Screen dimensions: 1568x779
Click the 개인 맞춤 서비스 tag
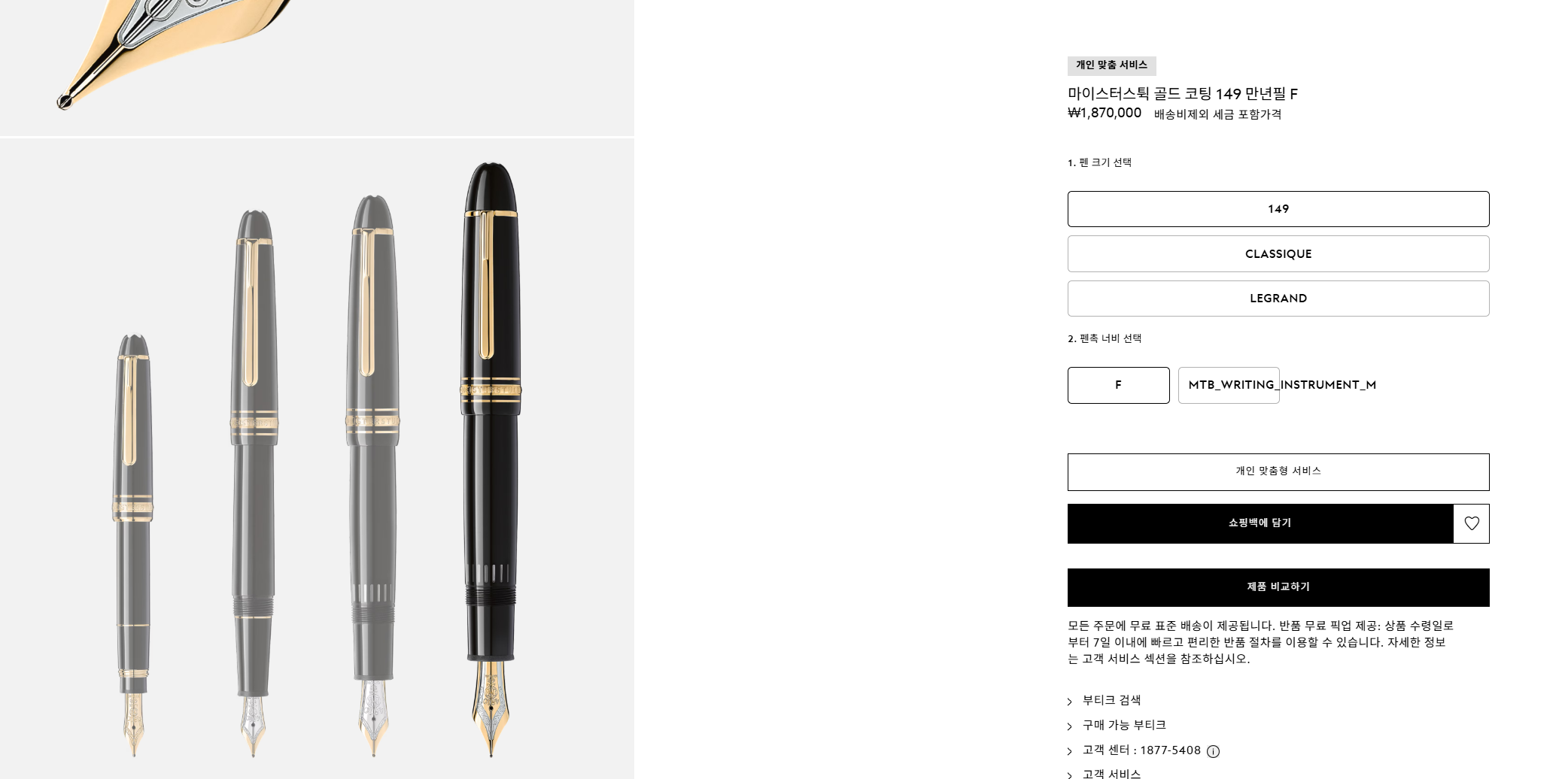[1111, 65]
